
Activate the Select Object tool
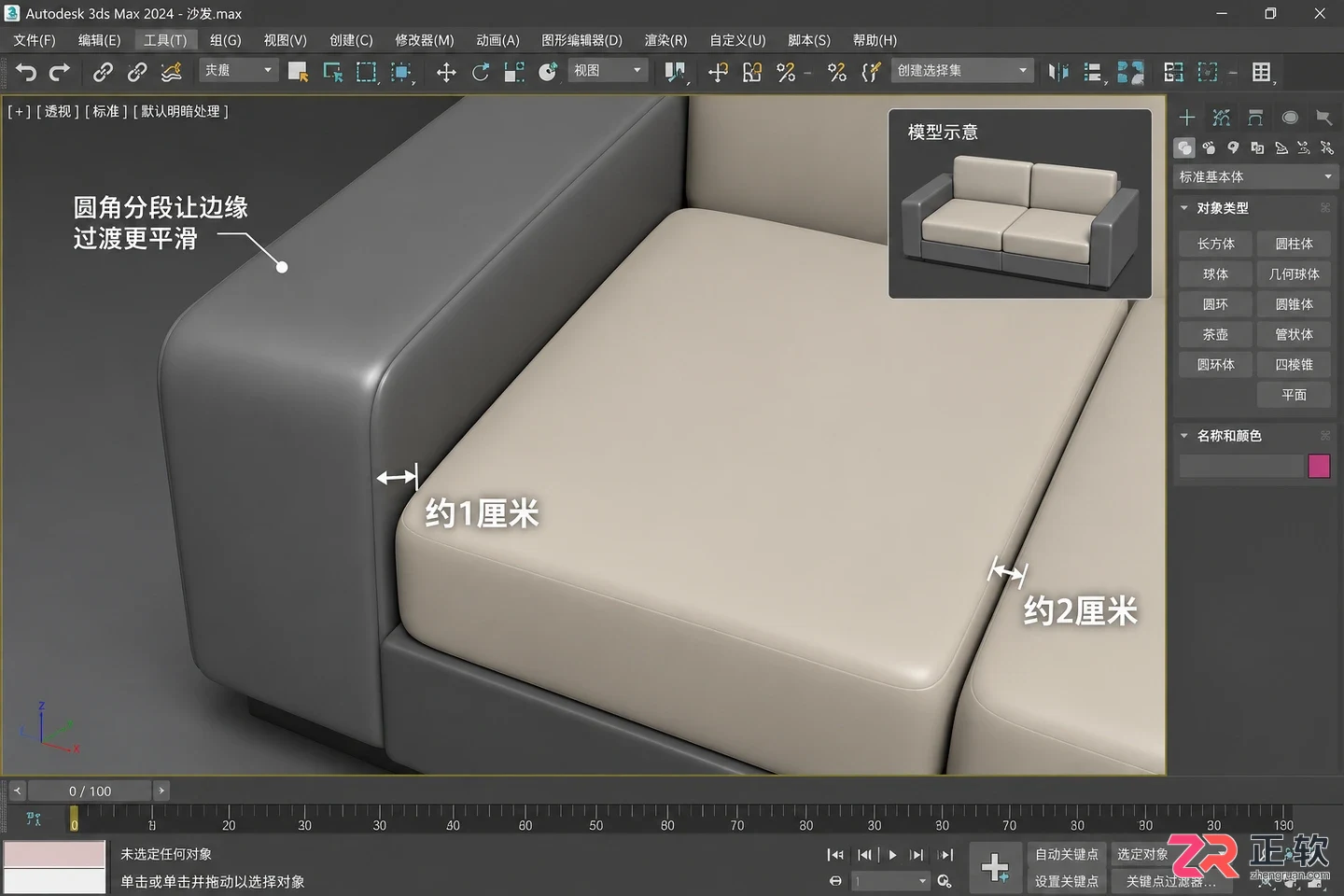(x=298, y=72)
